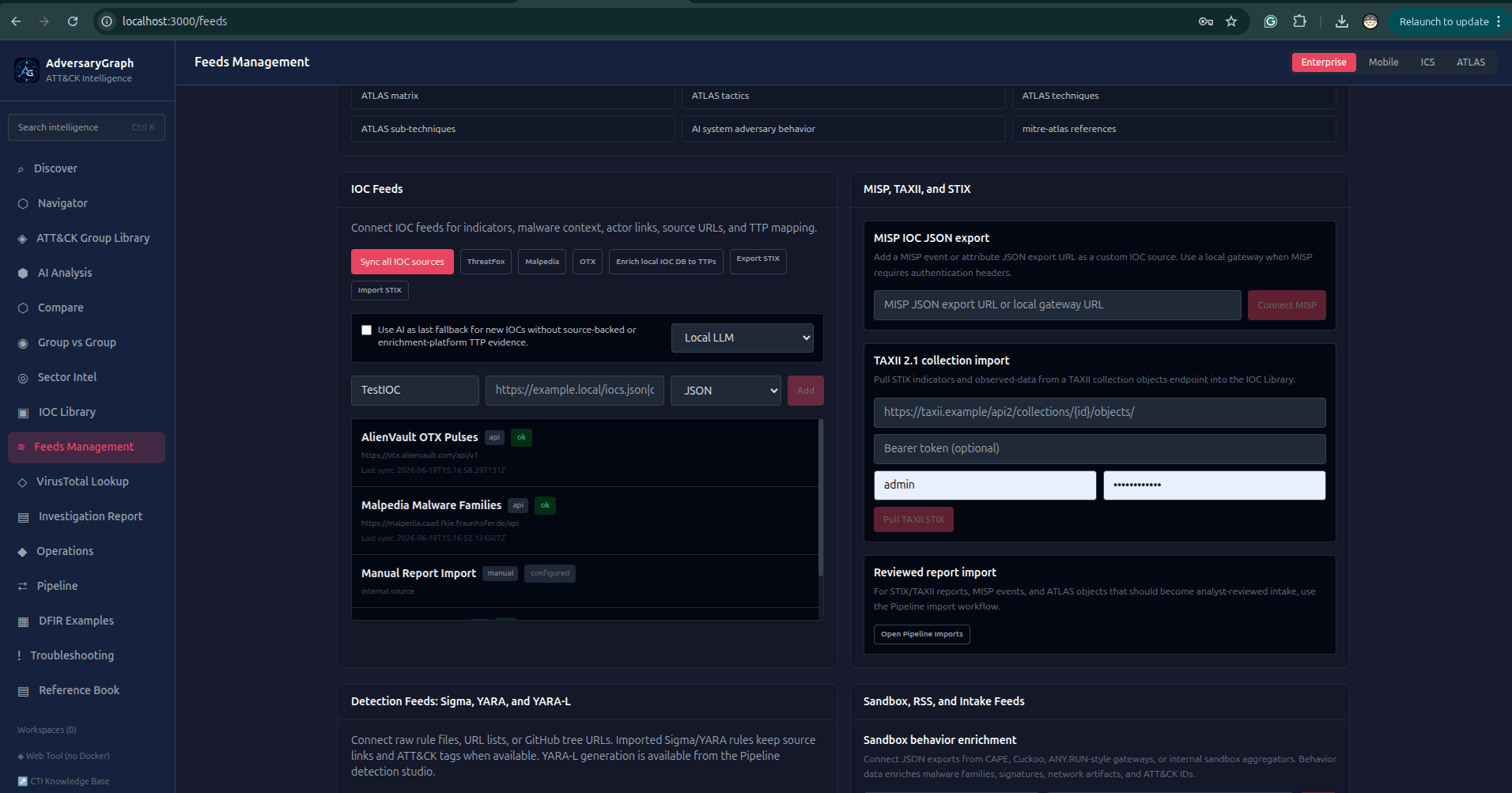This screenshot has width=1512, height=793.
Task: Click the Reference Book icon
Action: [x=23, y=691]
